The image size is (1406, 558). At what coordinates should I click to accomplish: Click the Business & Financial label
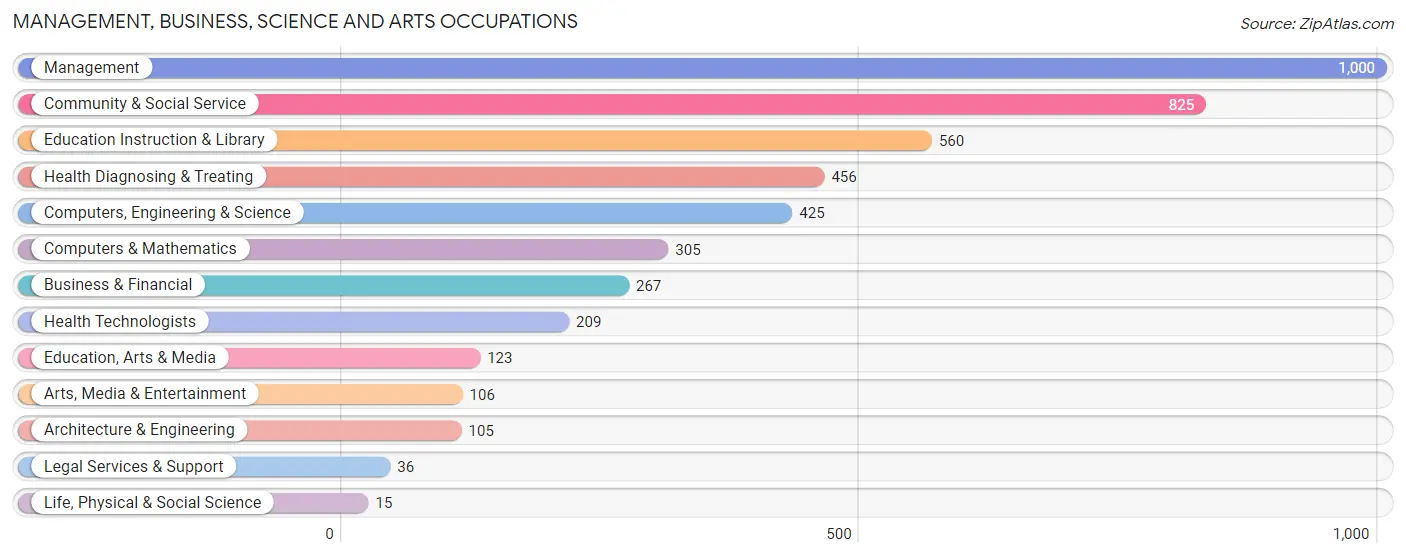click(118, 285)
